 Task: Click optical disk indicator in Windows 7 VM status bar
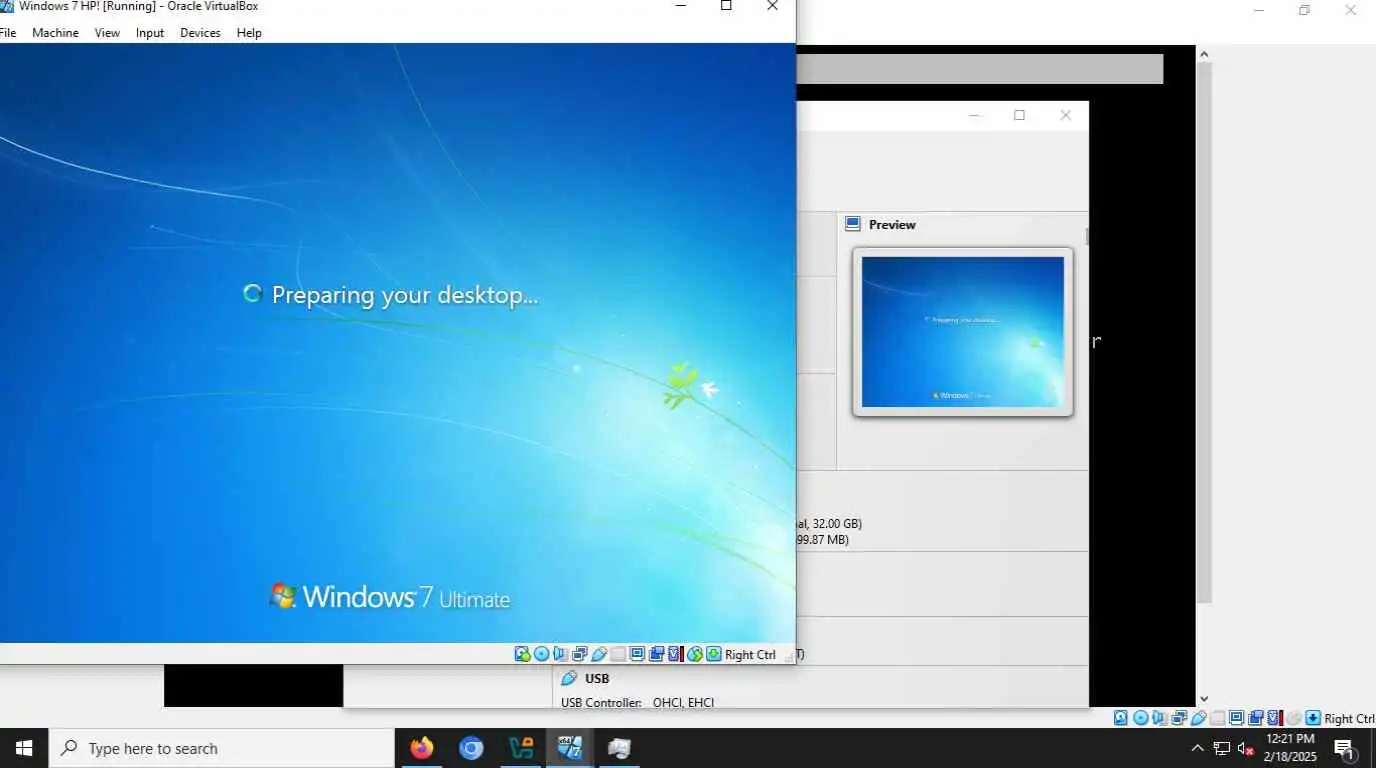click(x=541, y=654)
